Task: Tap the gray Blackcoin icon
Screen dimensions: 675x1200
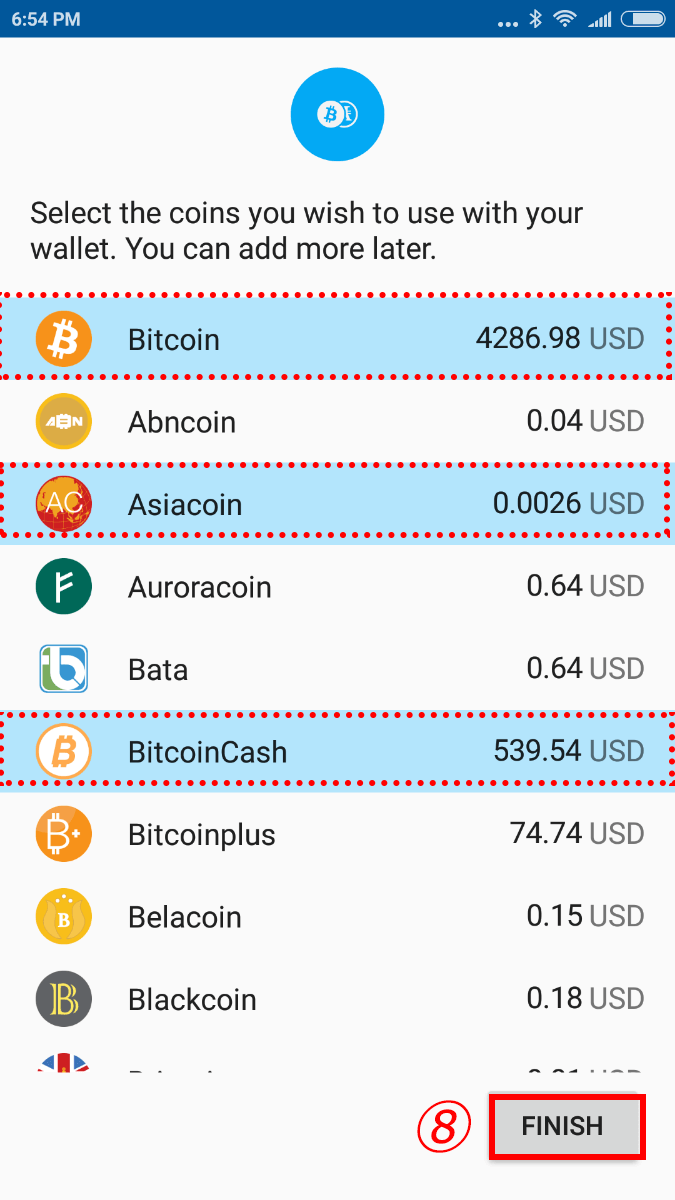Action: coord(64,999)
